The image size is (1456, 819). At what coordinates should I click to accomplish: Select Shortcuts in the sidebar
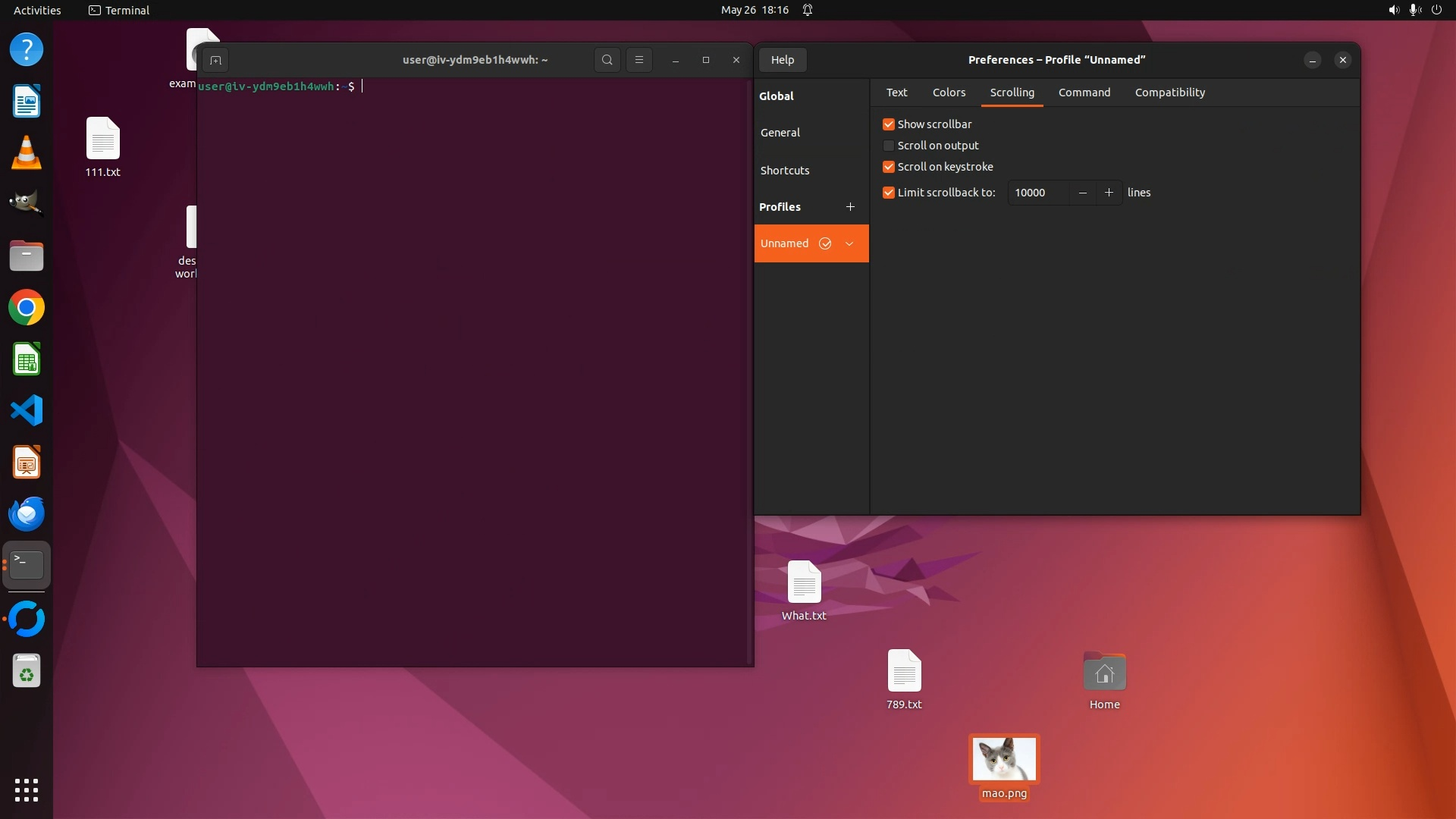pos(785,171)
